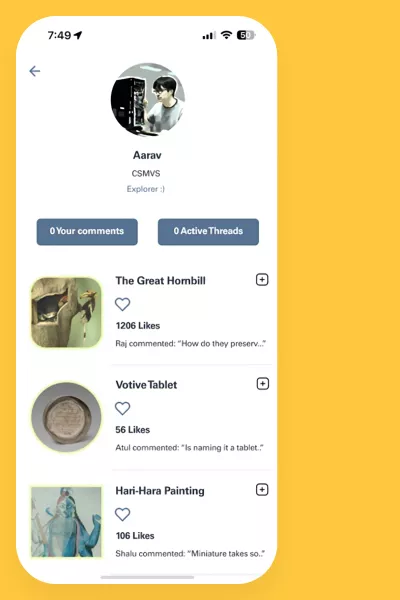The width and height of the screenshot is (400, 600).
Task: Select the Votive Tablet title
Action: [x=146, y=385]
